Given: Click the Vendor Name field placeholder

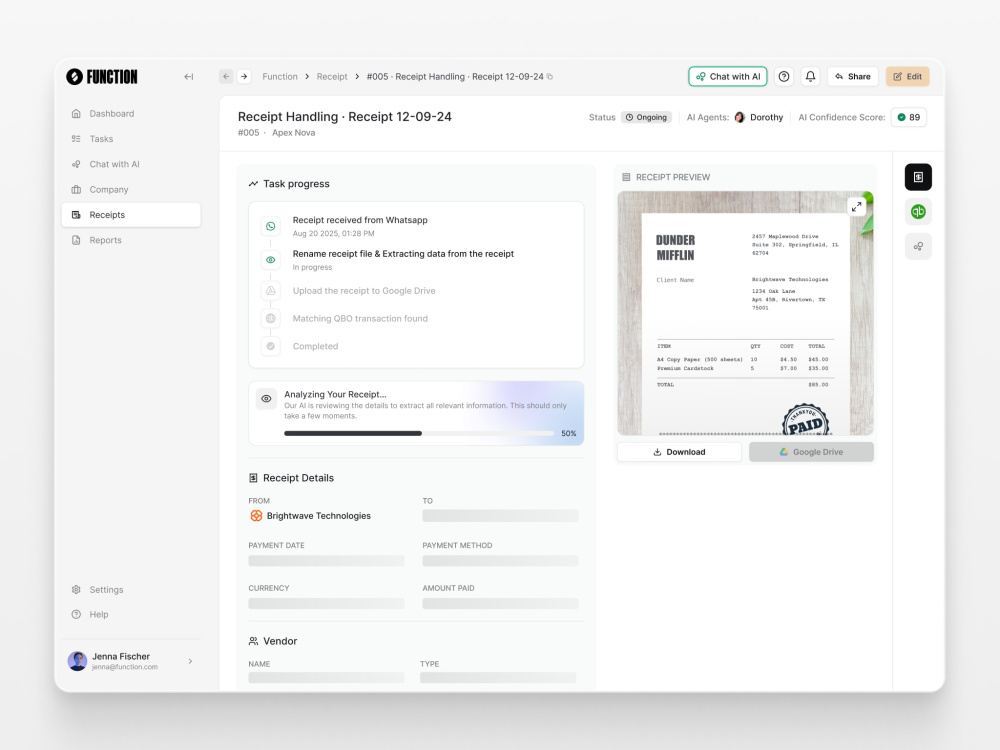Looking at the screenshot, I should click(327, 677).
